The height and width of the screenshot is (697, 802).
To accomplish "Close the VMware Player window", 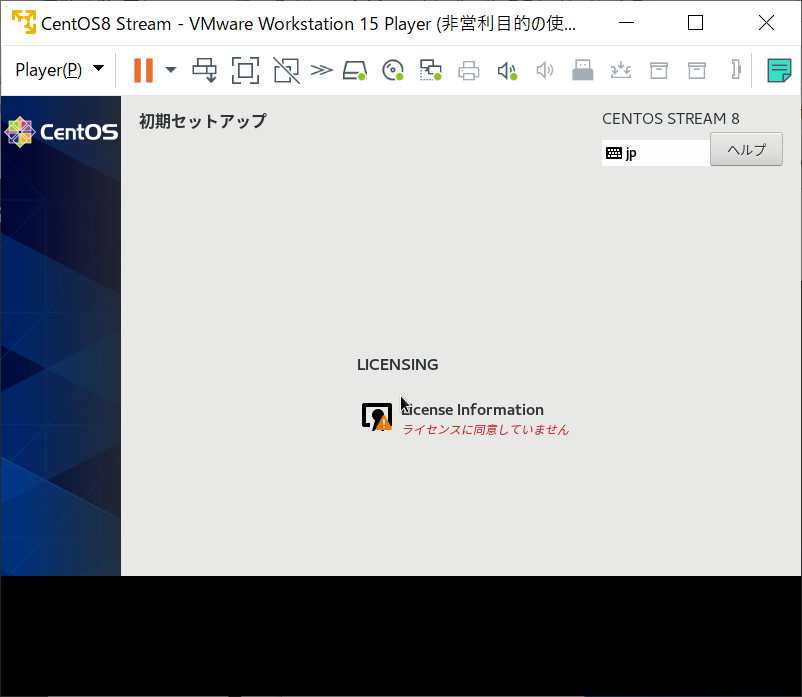I will (766, 23).
